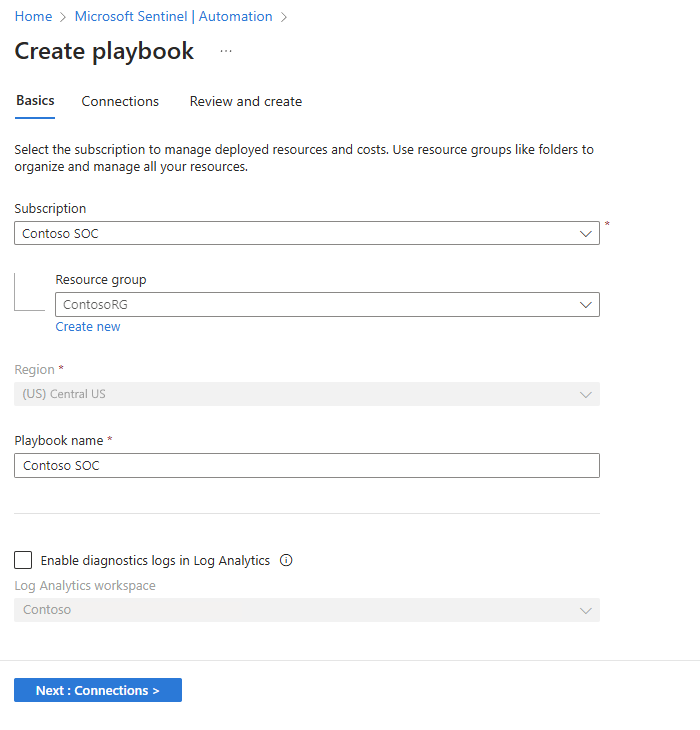Click the Create new resource group link
The height and width of the screenshot is (730, 700).
[x=88, y=327]
